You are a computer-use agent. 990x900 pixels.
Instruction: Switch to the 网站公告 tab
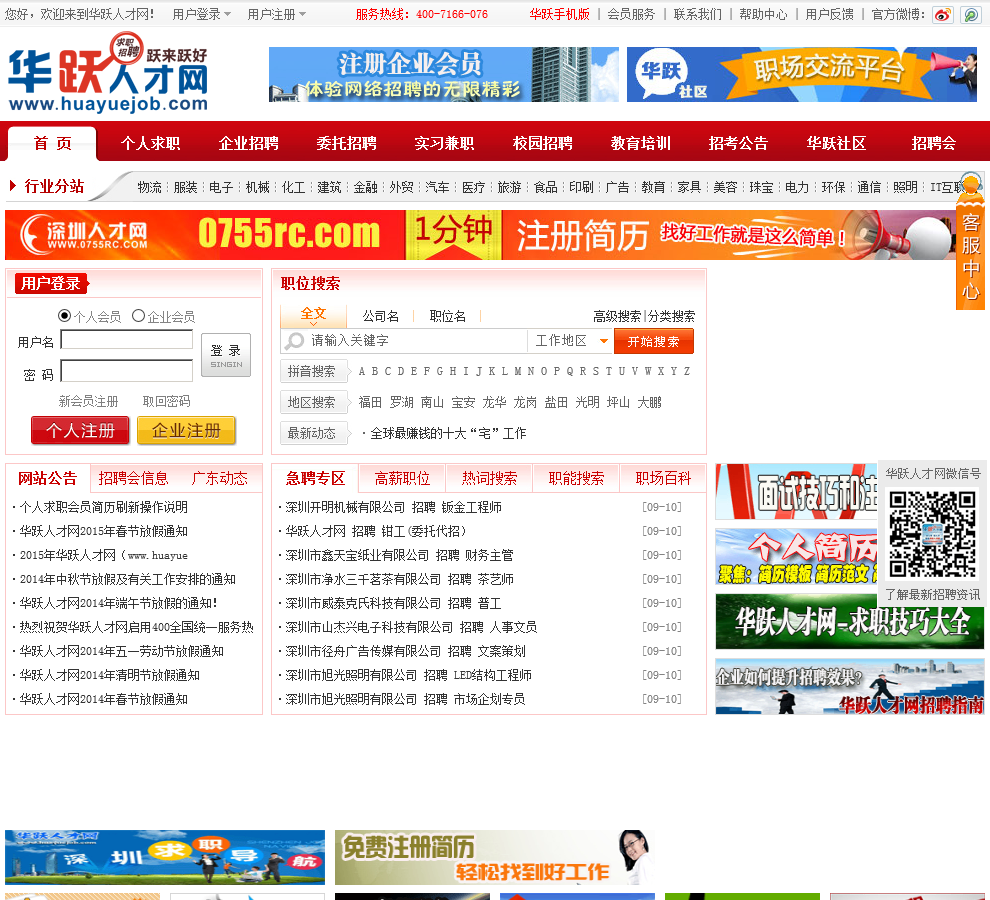[x=47, y=478]
